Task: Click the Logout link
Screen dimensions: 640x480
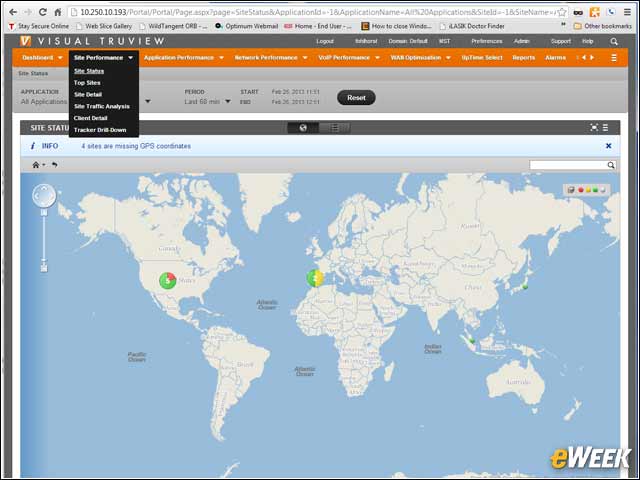Action: coord(325,41)
